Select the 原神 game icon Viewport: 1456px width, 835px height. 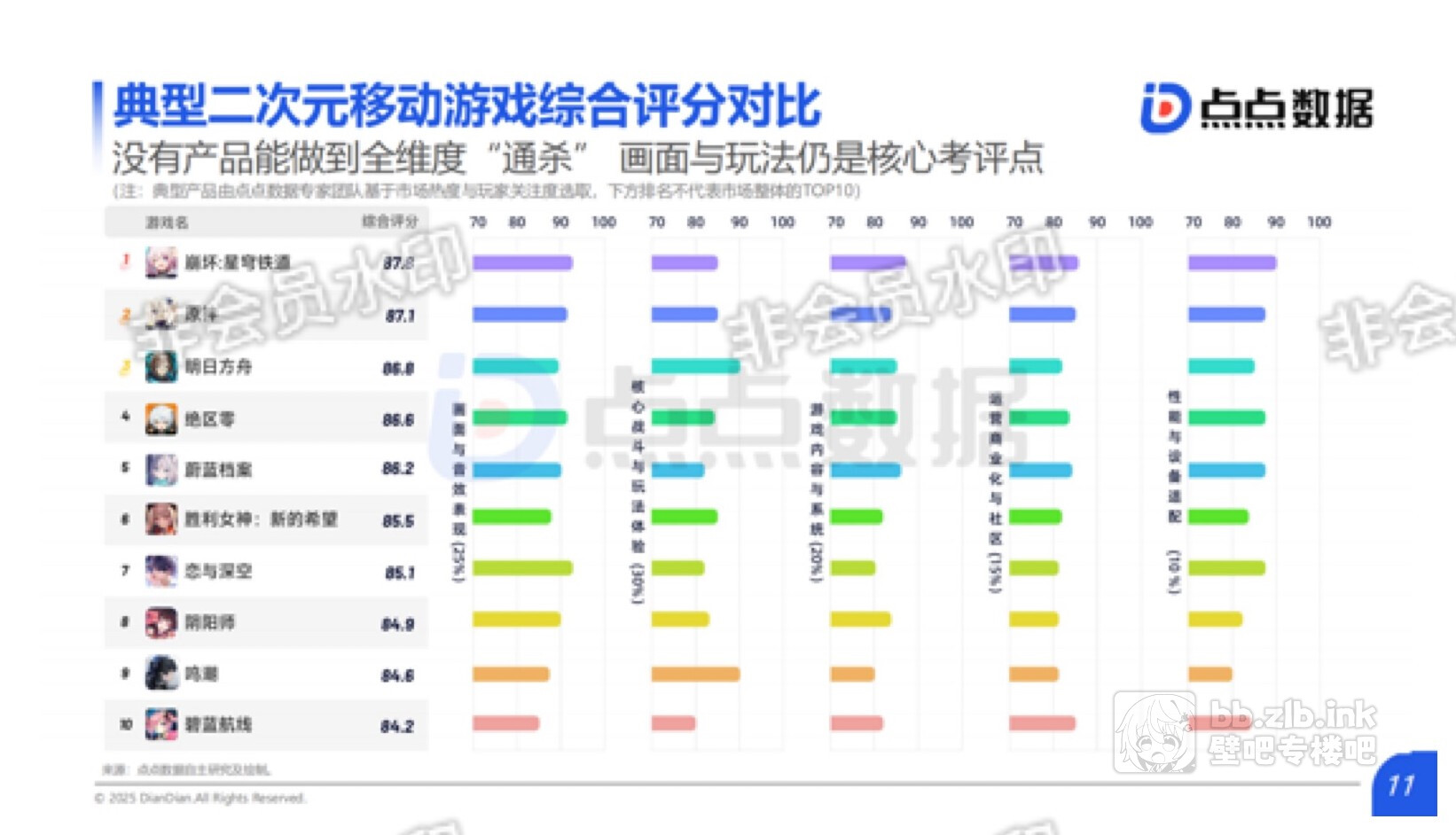click(x=161, y=314)
